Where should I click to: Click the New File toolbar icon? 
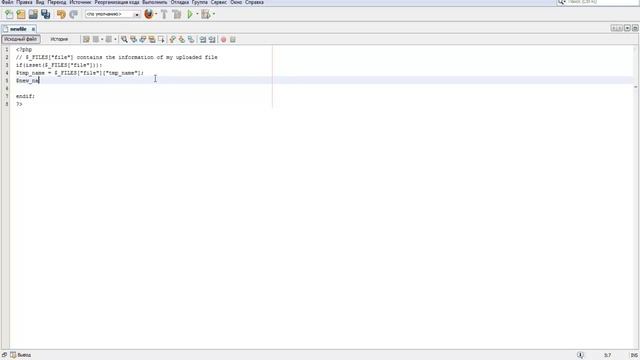pyautogui.click(x=9, y=14)
